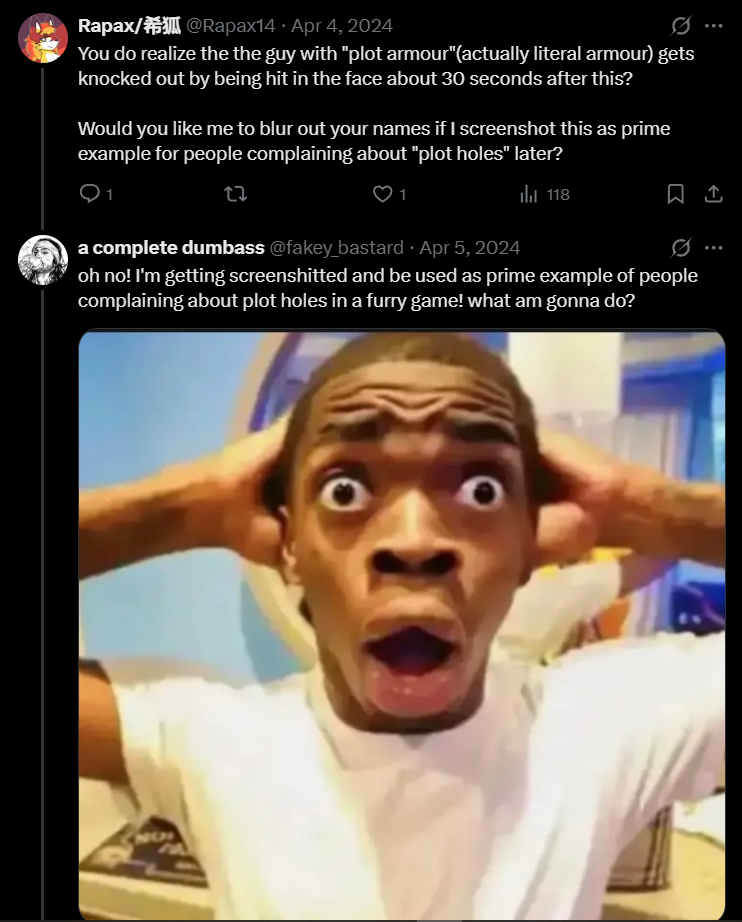Open the @fakey_bastard handle link
This screenshot has height=922, width=742.
(x=336, y=248)
